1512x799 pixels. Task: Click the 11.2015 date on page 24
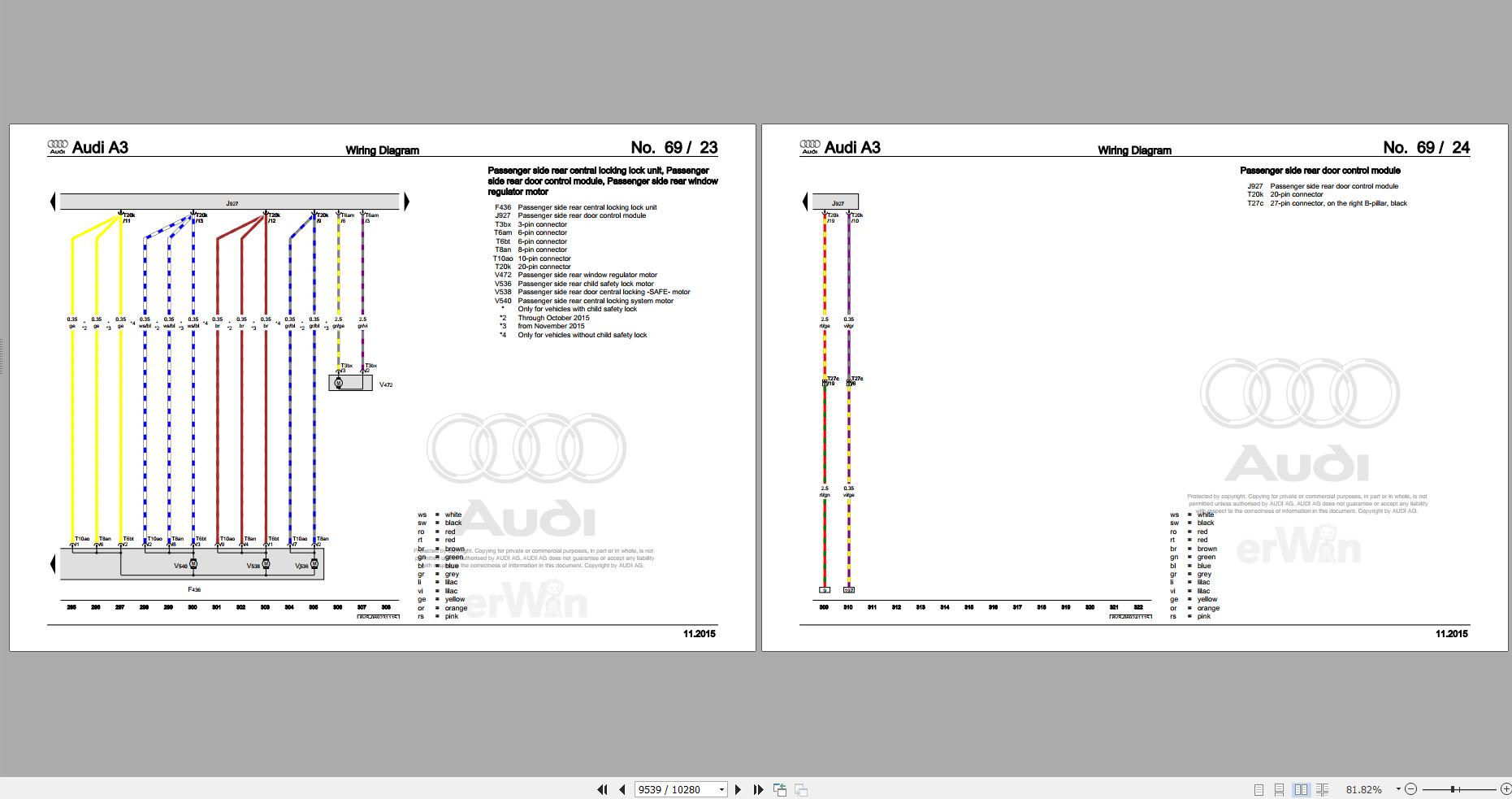pos(1452,634)
